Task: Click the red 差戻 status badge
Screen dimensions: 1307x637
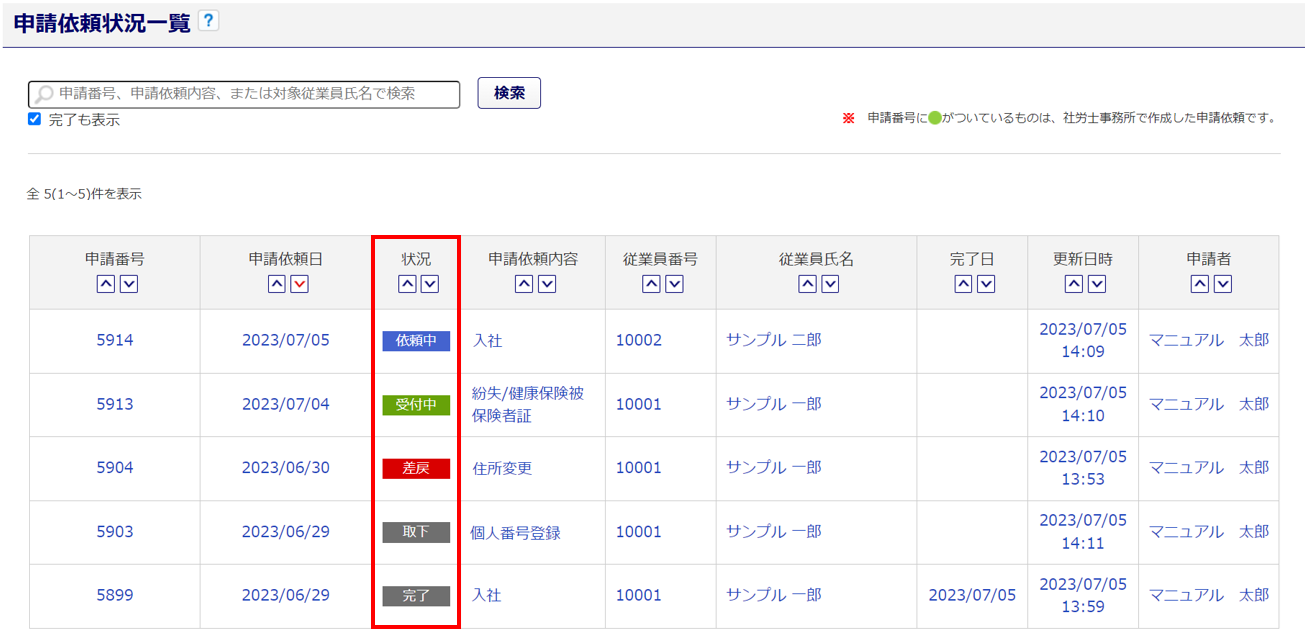Action: [416, 468]
